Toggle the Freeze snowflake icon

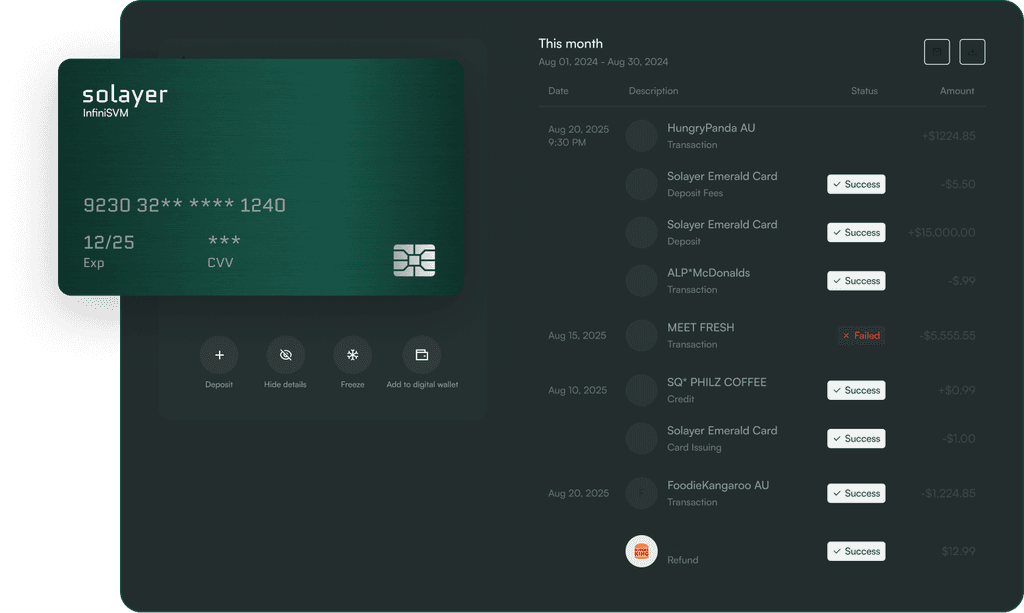[353, 354]
